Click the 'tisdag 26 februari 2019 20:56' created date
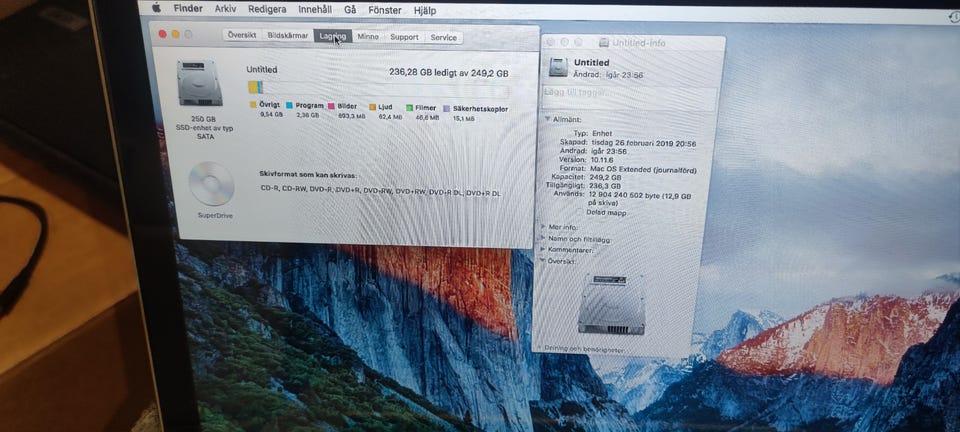 [643, 144]
